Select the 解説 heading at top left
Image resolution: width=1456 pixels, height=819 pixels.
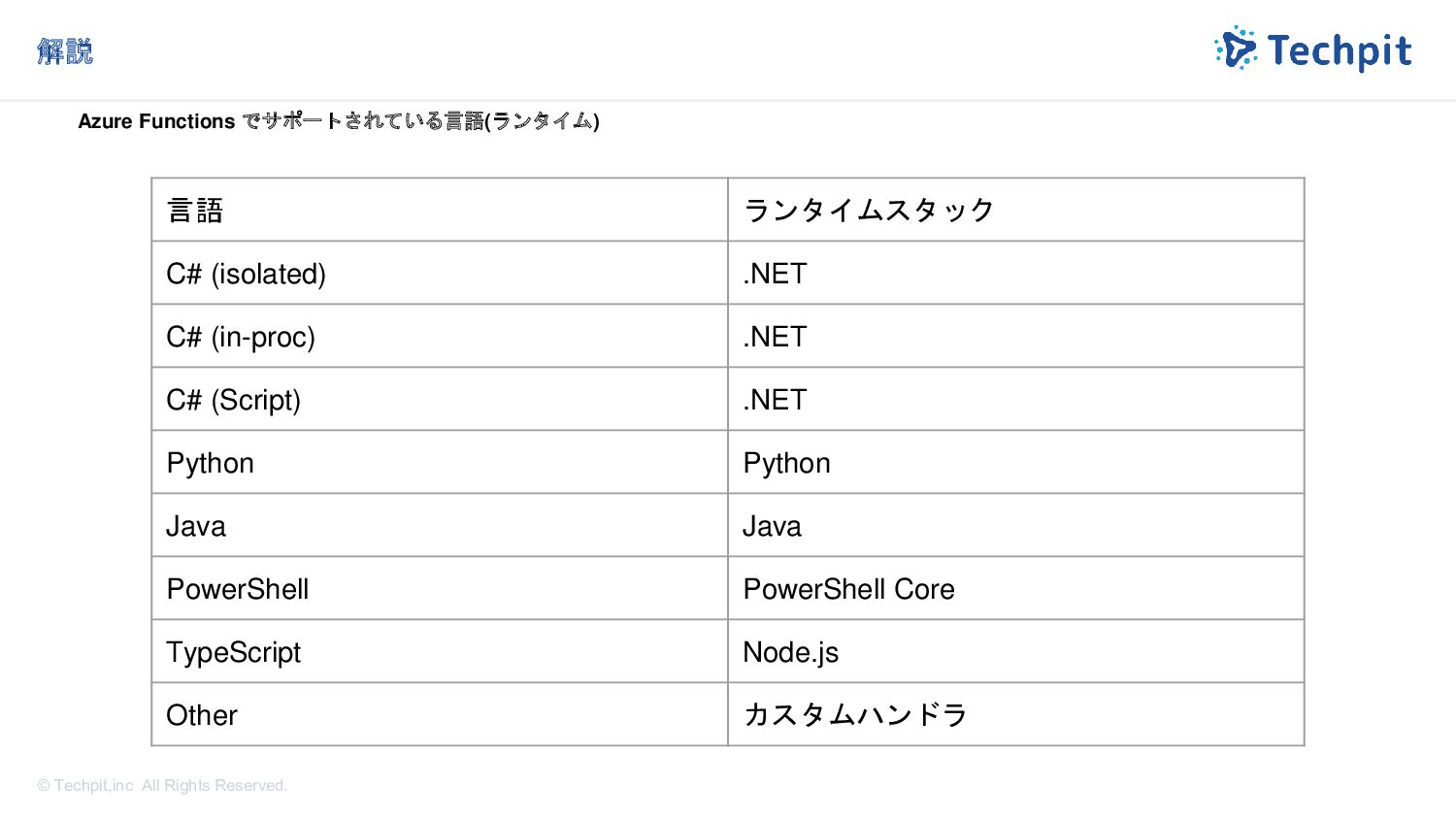(65, 50)
